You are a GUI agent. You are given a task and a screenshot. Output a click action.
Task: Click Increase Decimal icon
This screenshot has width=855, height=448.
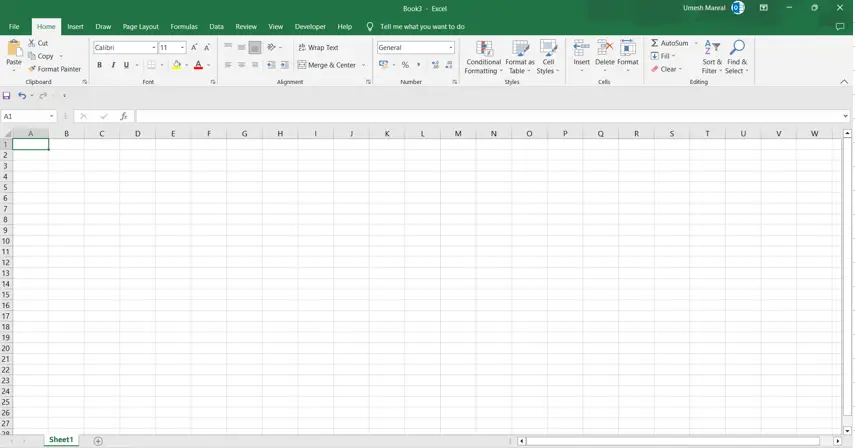pos(435,65)
